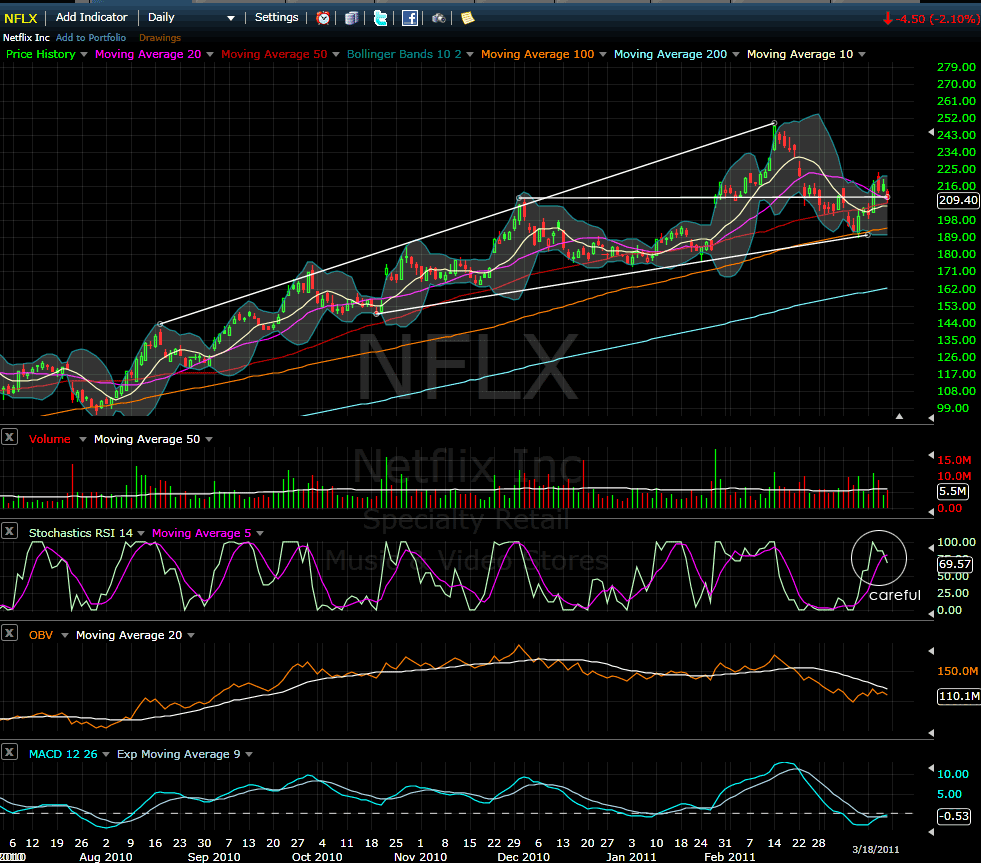Select the red Volume indicator label

click(x=49, y=439)
